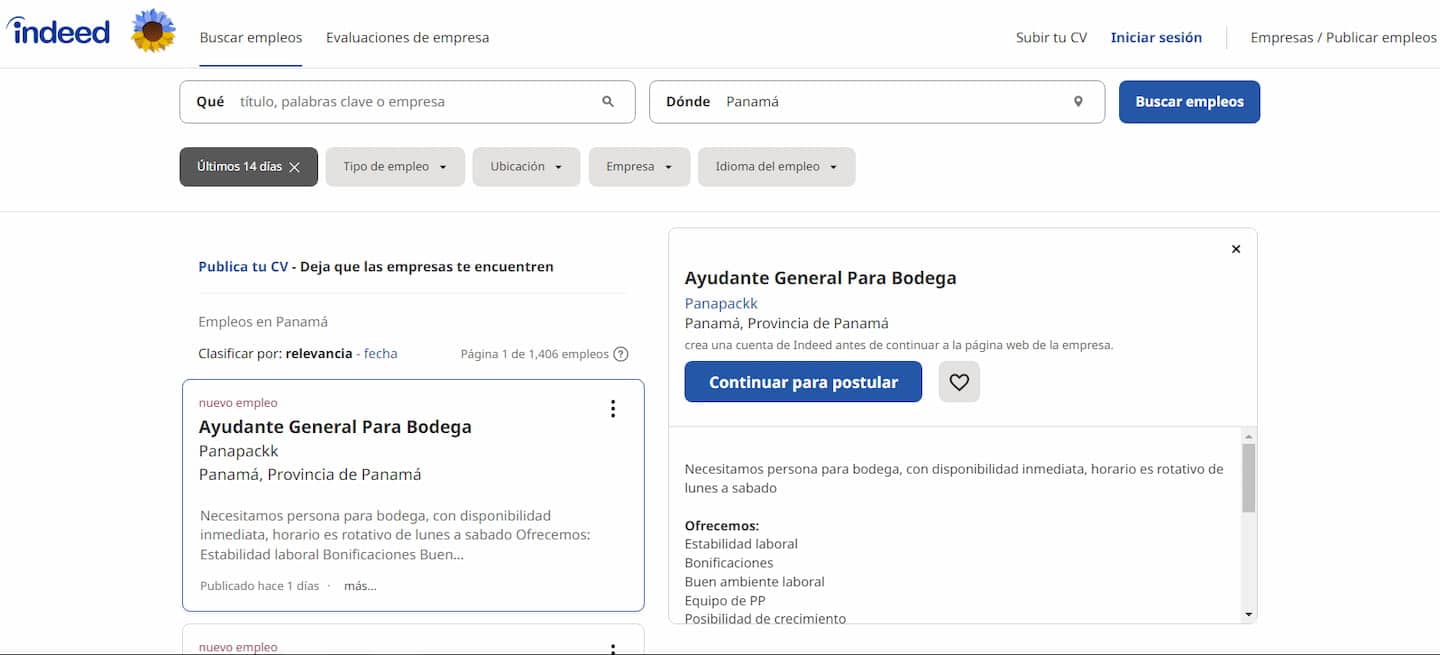Click más... on first job card
1440x655 pixels.
[x=360, y=586]
